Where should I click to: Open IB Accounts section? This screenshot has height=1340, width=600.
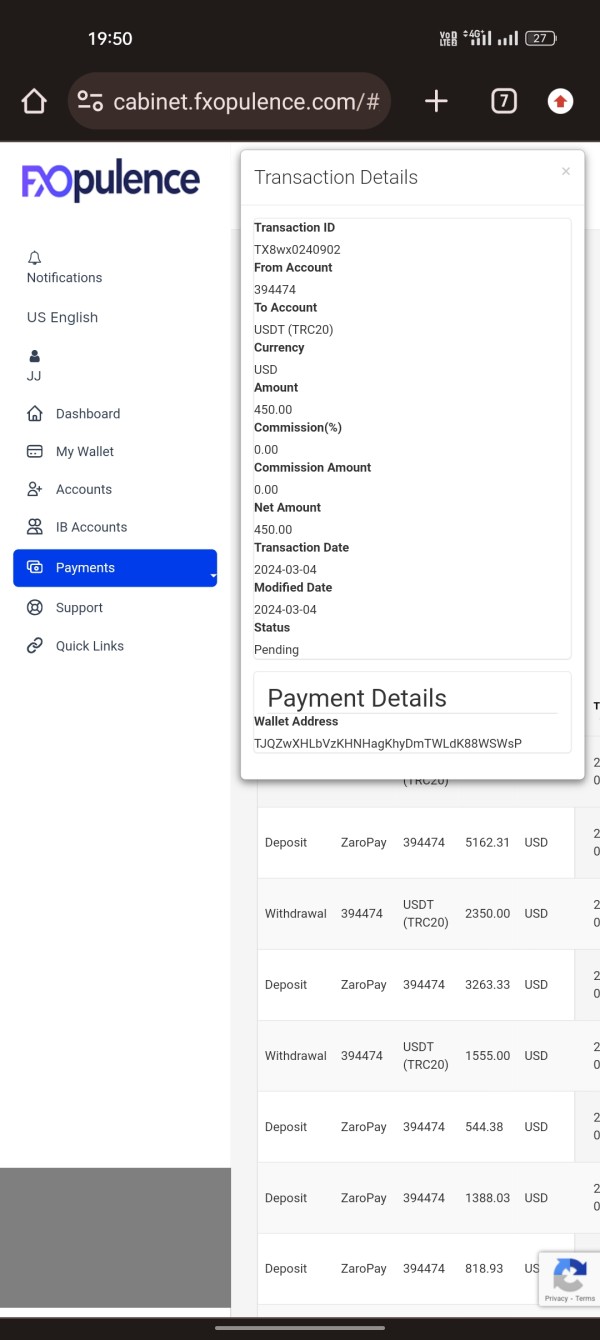coord(91,527)
